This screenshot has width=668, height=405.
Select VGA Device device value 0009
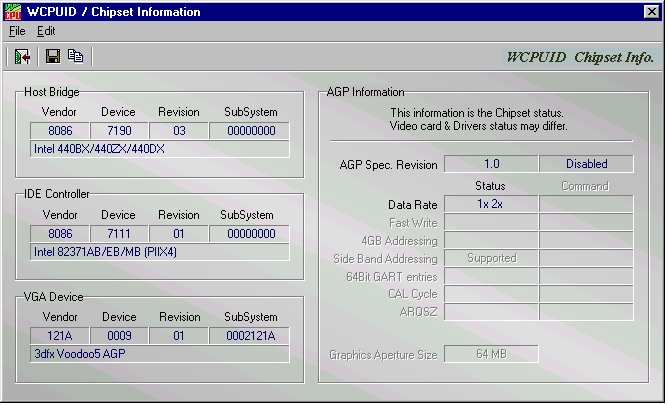(119, 336)
